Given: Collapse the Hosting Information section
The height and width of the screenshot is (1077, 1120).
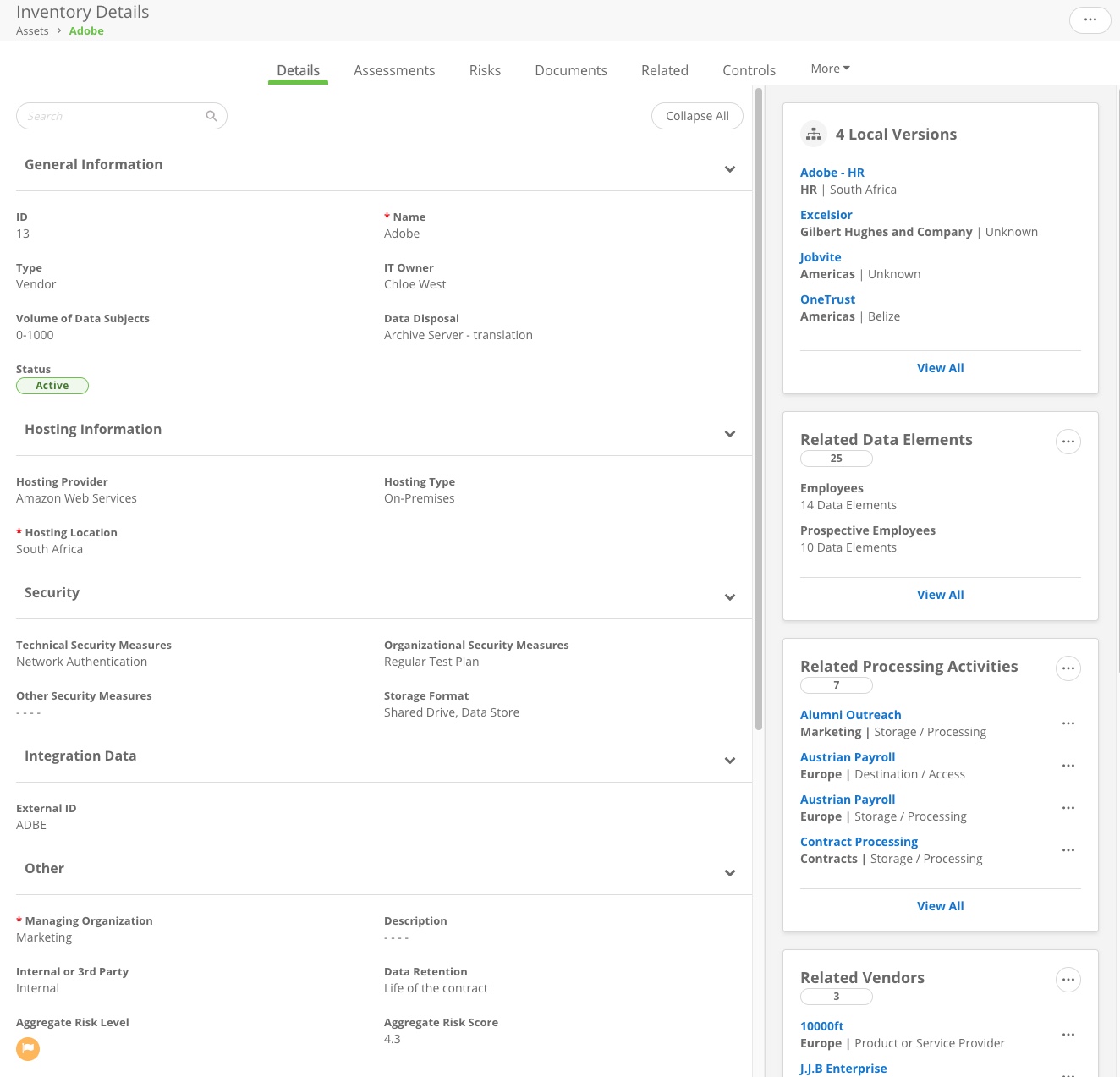Looking at the screenshot, I should click(x=729, y=433).
